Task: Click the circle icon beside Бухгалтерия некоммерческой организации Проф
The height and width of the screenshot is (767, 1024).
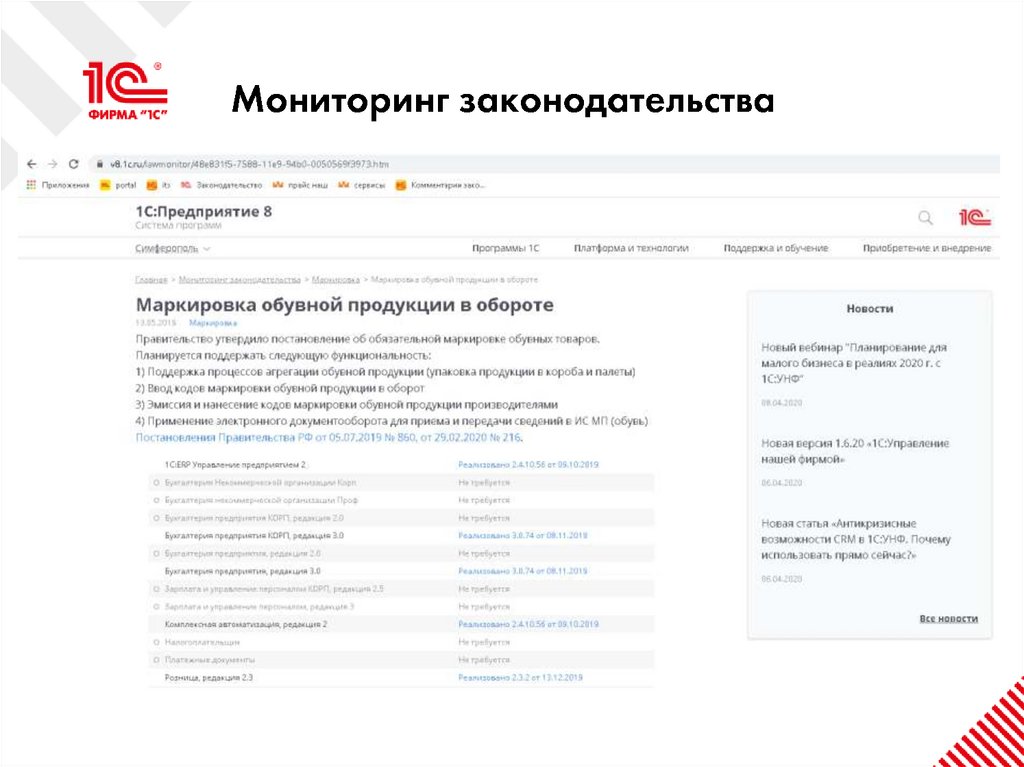Action: (x=156, y=500)
